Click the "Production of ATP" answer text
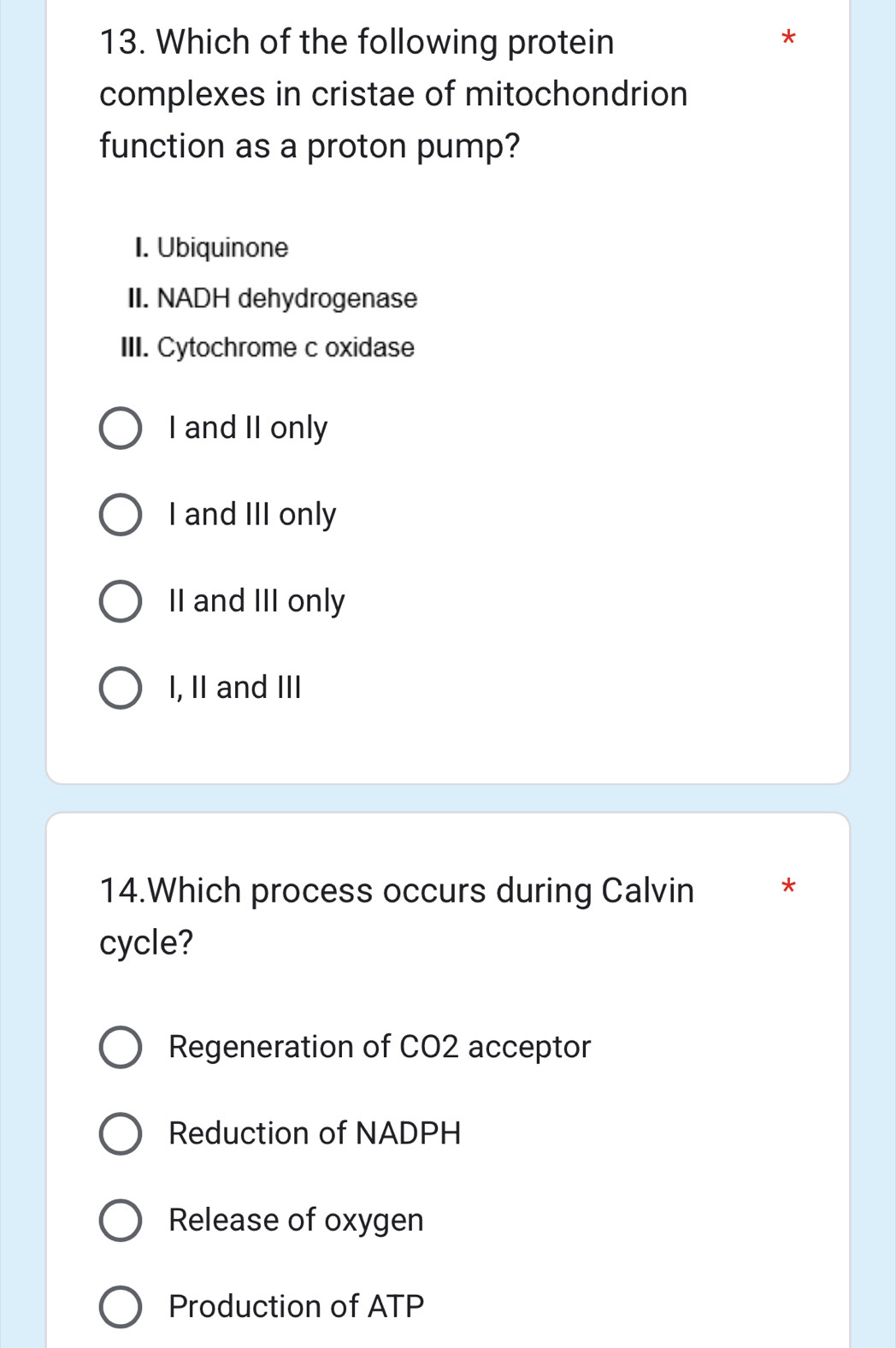The width and height of the screenshot is (896, 1348). coord(296,1307)
